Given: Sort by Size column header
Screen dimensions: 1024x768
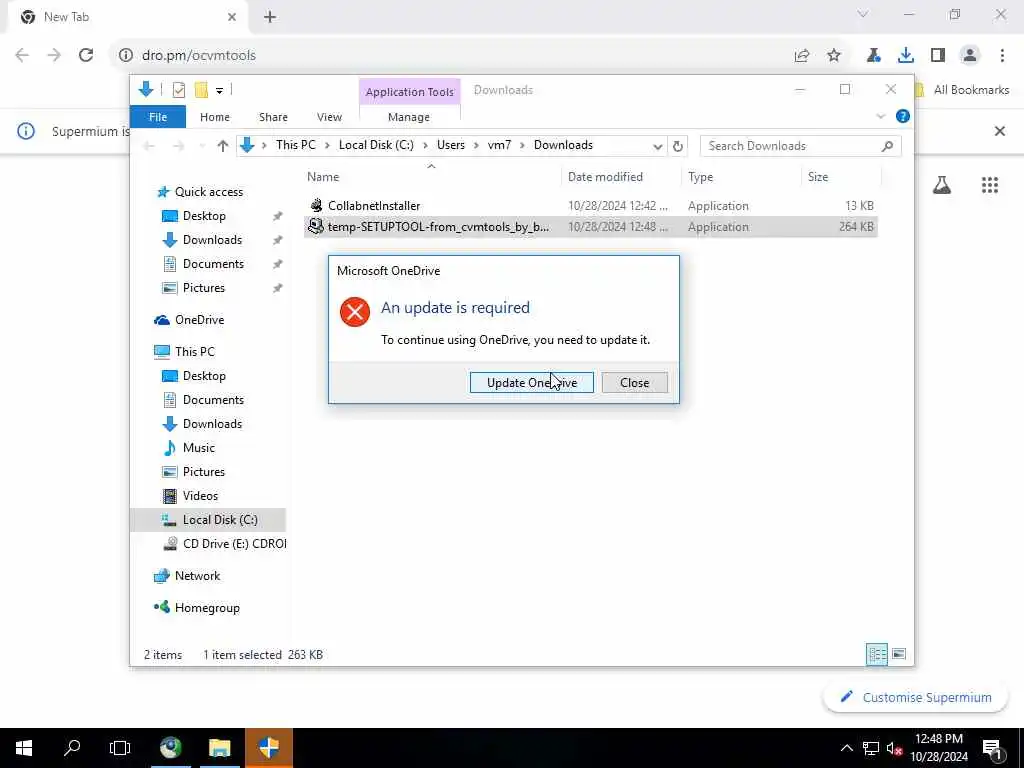Looking at the screenshot, I should tap(840, 177).
